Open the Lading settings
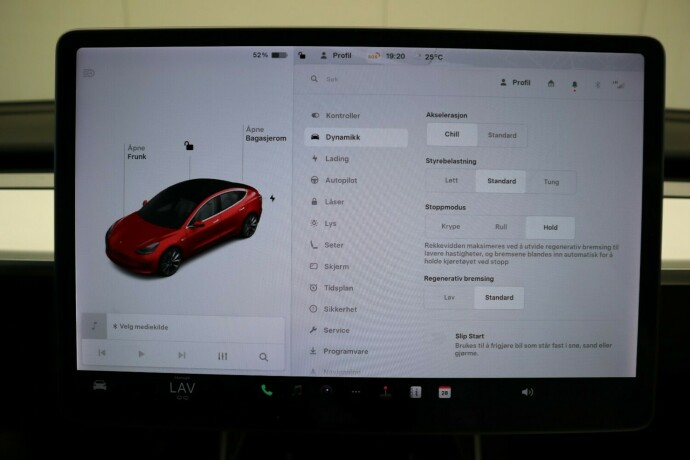The width and height of the screenshot is (690, 460). 330,158
